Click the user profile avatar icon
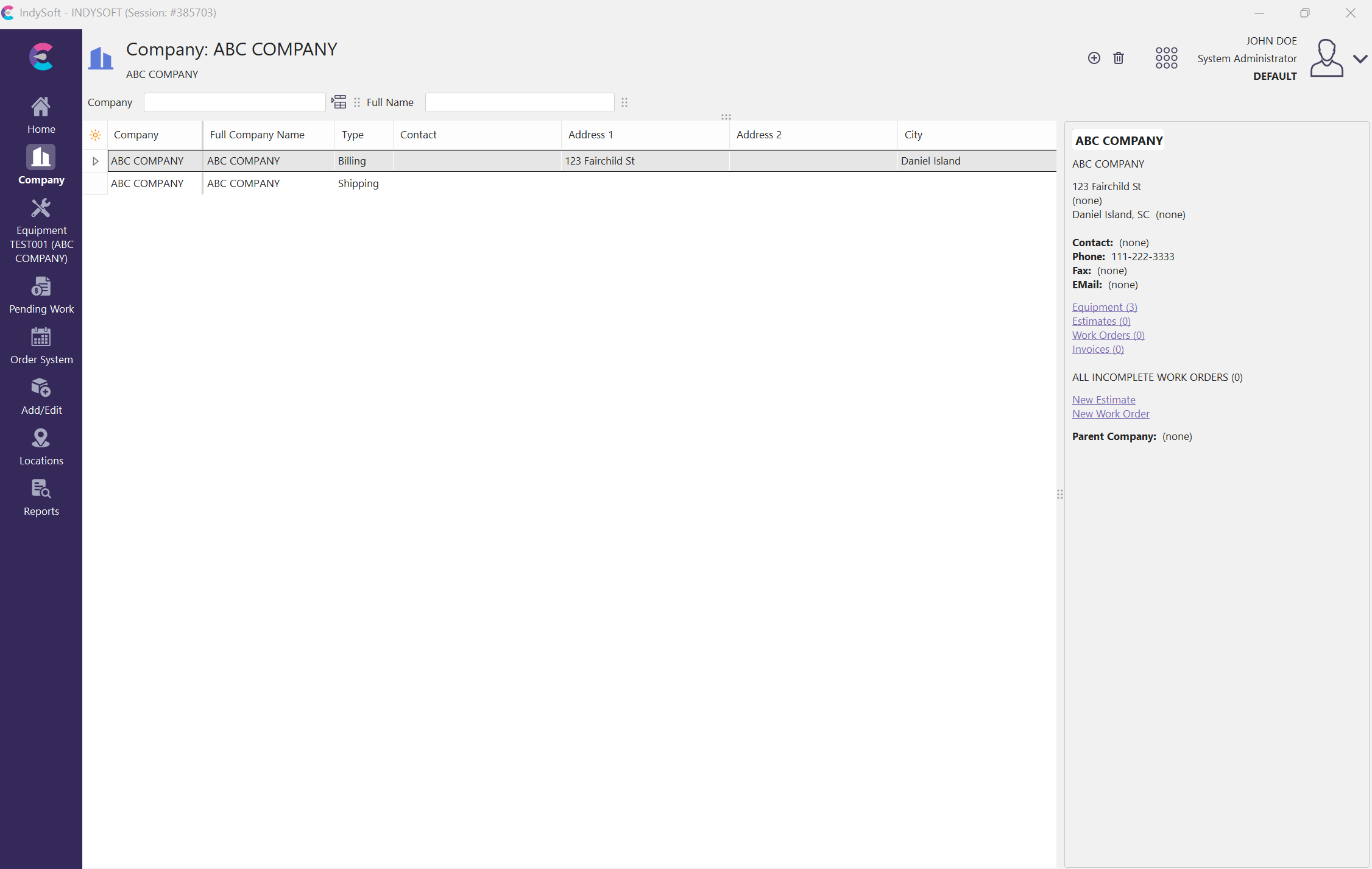This screenshot has width=1372, height=869. 1326,58
